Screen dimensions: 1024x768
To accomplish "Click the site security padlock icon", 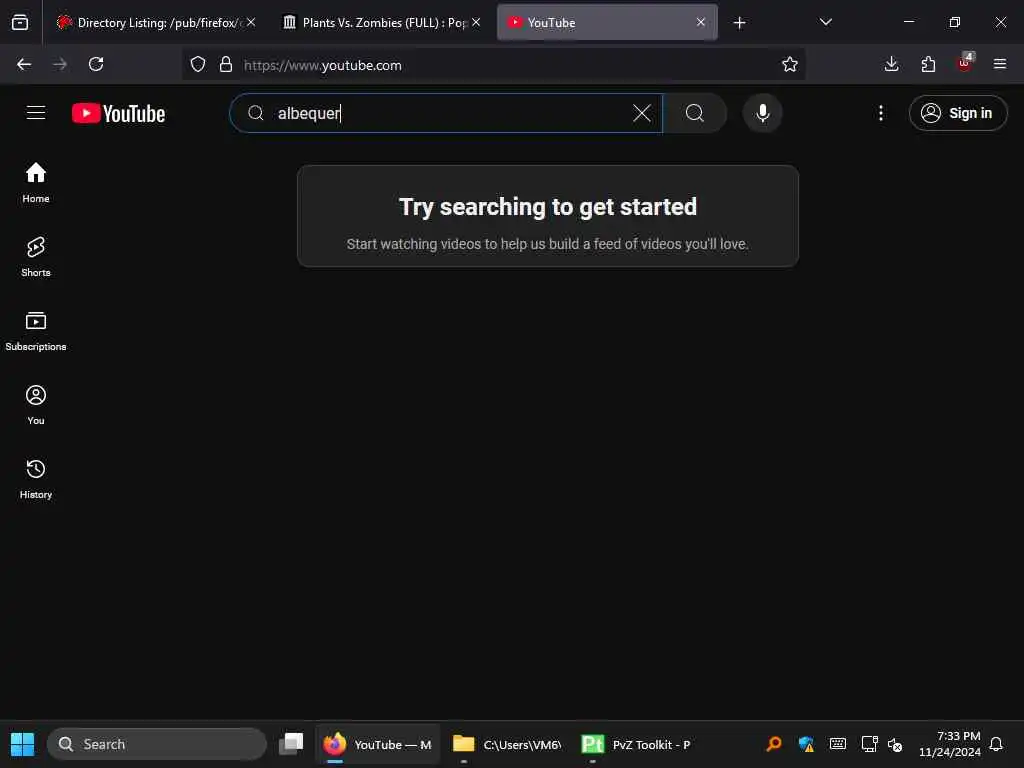I will (x=226, y=64).
